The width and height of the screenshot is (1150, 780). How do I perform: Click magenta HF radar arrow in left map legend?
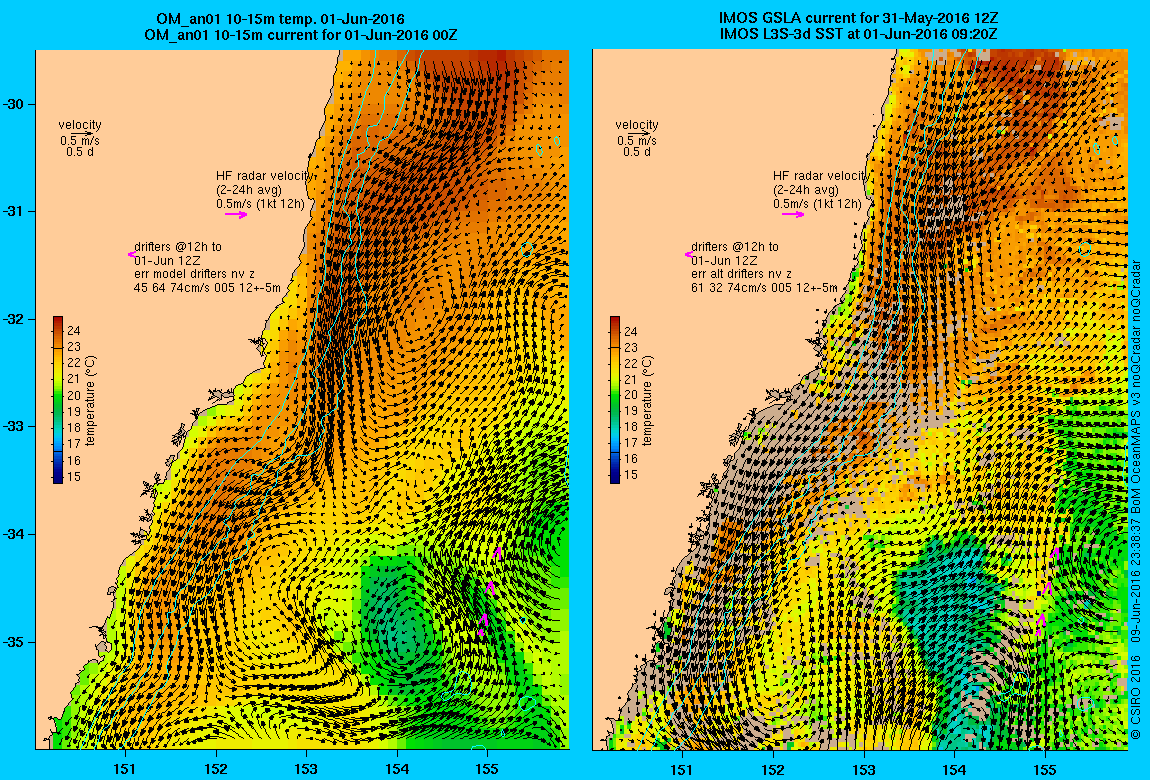pos(236,215)
